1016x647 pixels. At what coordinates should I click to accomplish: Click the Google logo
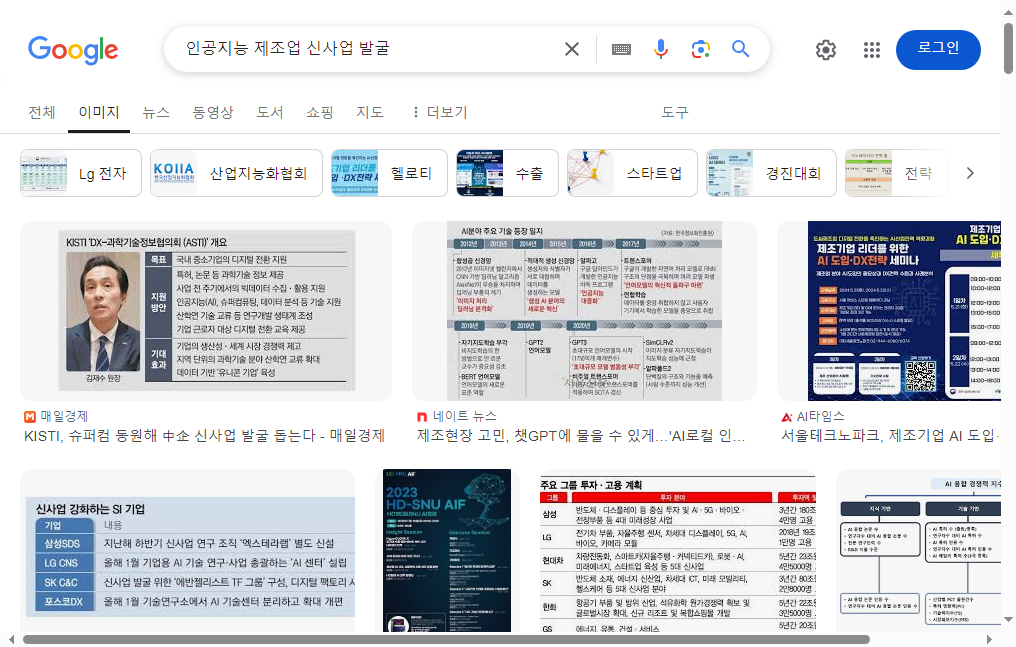point(73,50)
